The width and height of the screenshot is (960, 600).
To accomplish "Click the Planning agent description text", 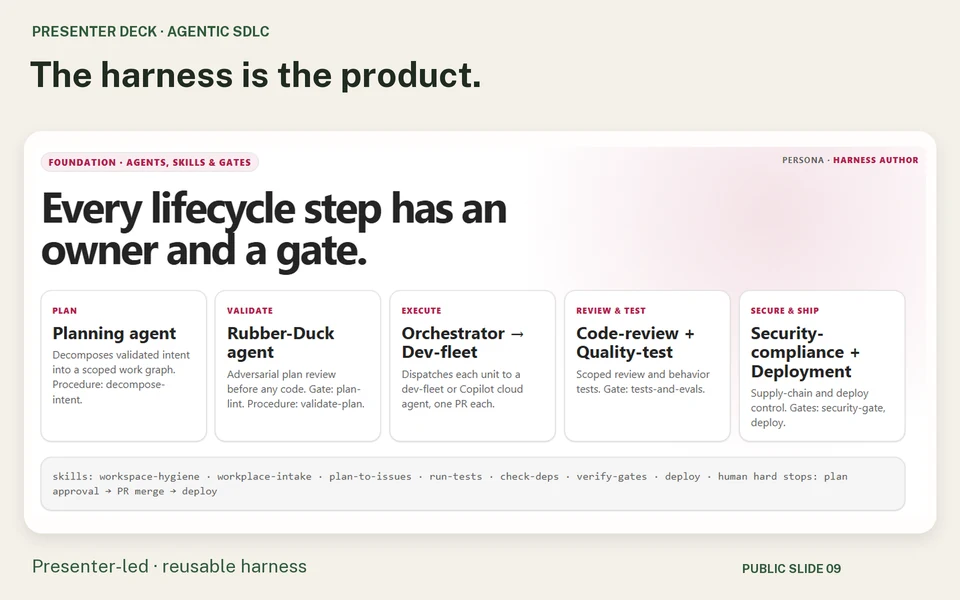I will click(x=121, y=377).
